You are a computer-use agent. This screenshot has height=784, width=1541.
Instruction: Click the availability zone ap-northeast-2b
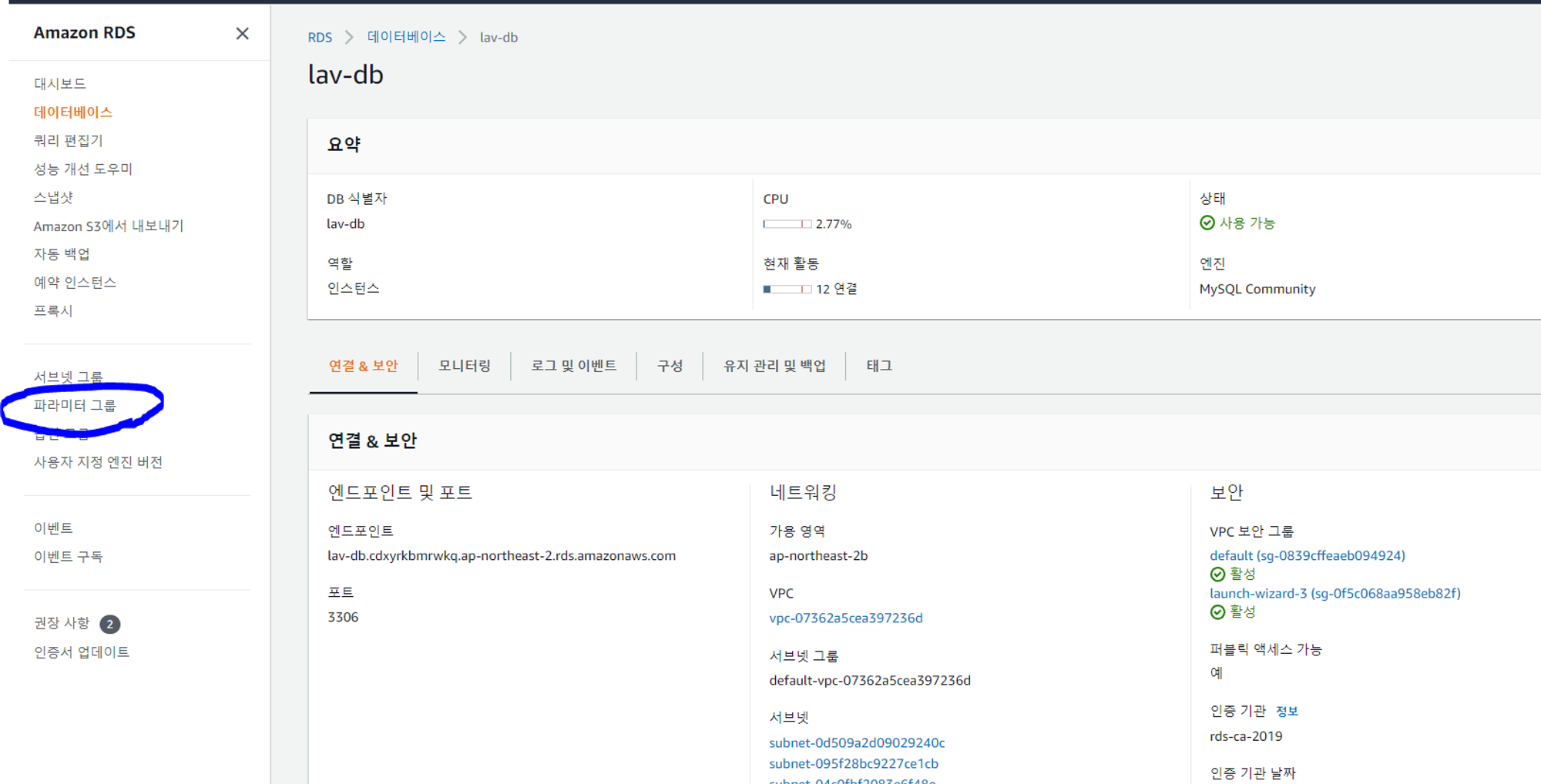tap(818, 555)
